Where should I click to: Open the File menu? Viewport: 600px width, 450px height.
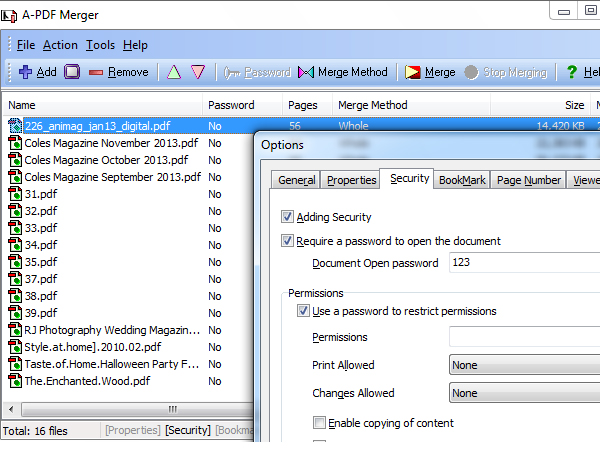[26, 45]
